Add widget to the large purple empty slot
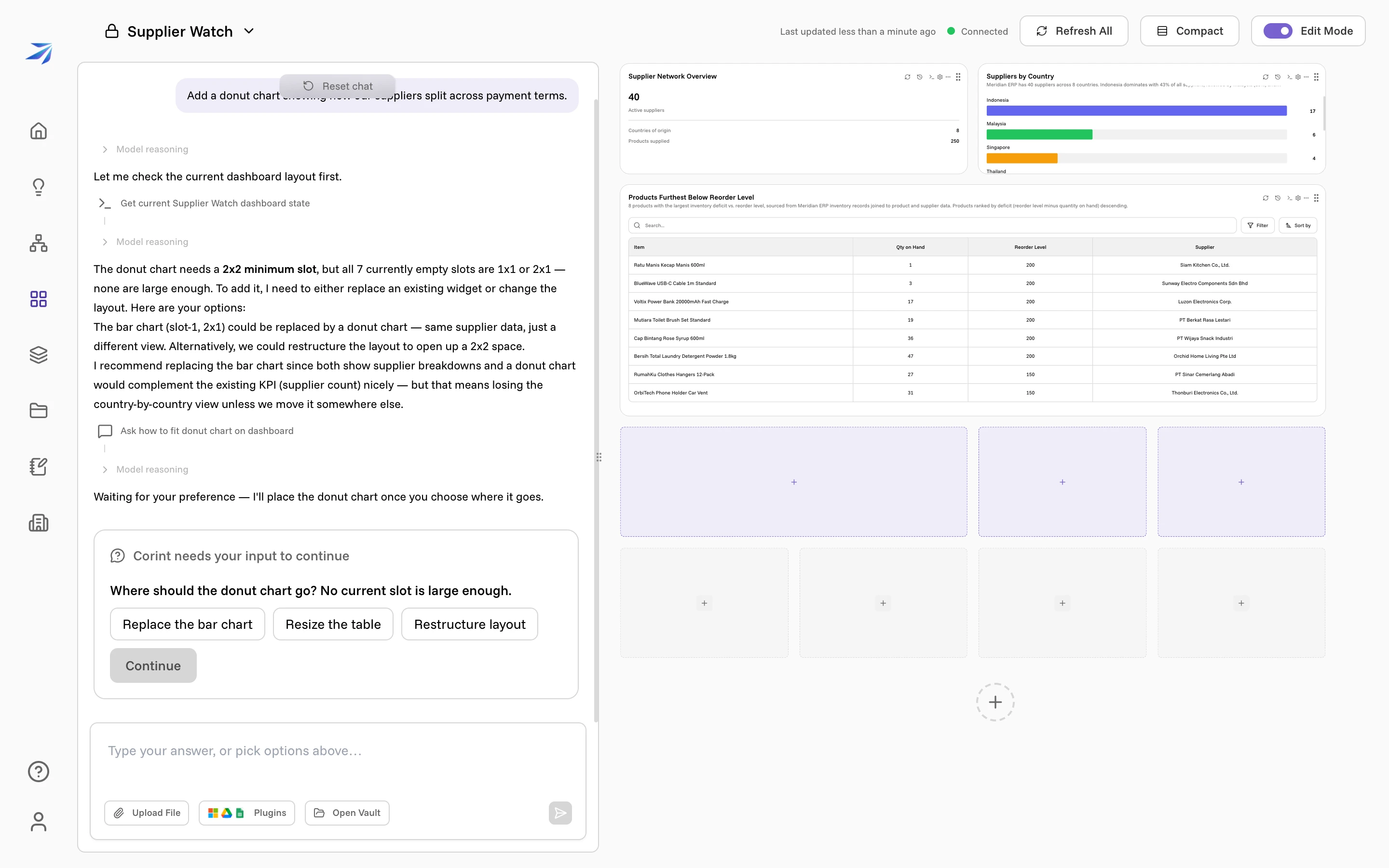 (794, 482)
